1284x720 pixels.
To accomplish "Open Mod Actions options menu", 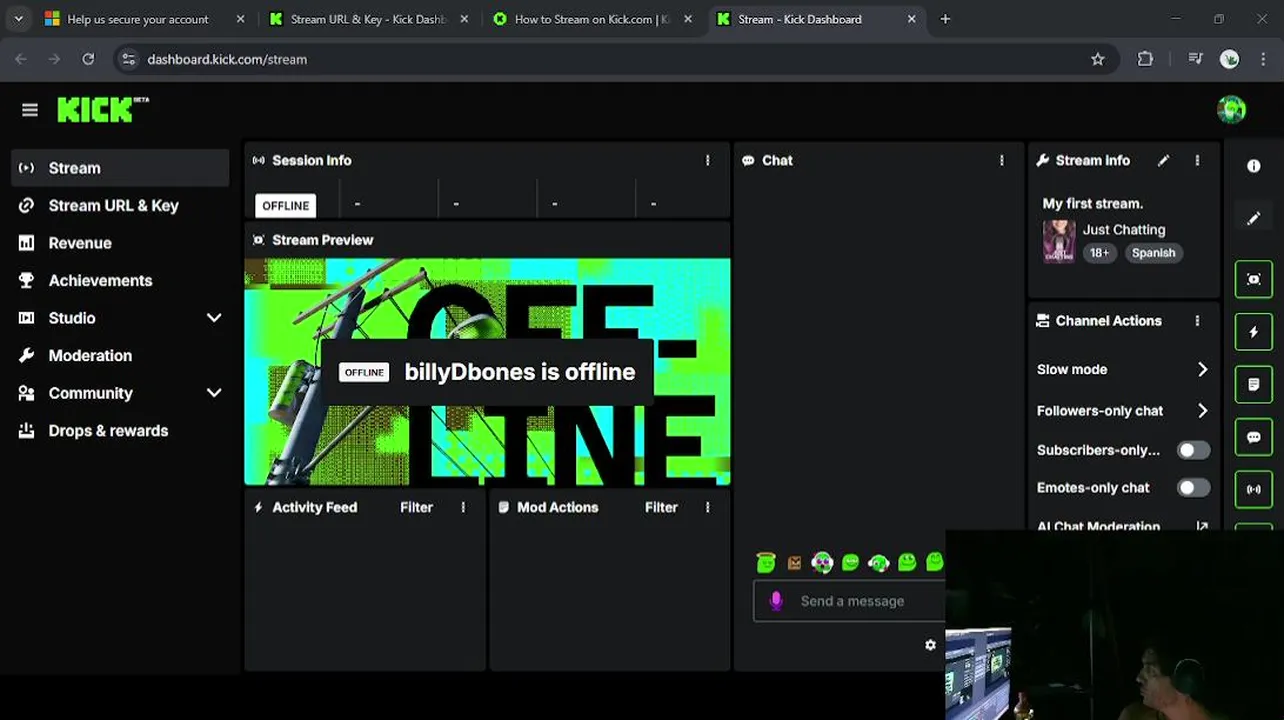I will (707, 507).
